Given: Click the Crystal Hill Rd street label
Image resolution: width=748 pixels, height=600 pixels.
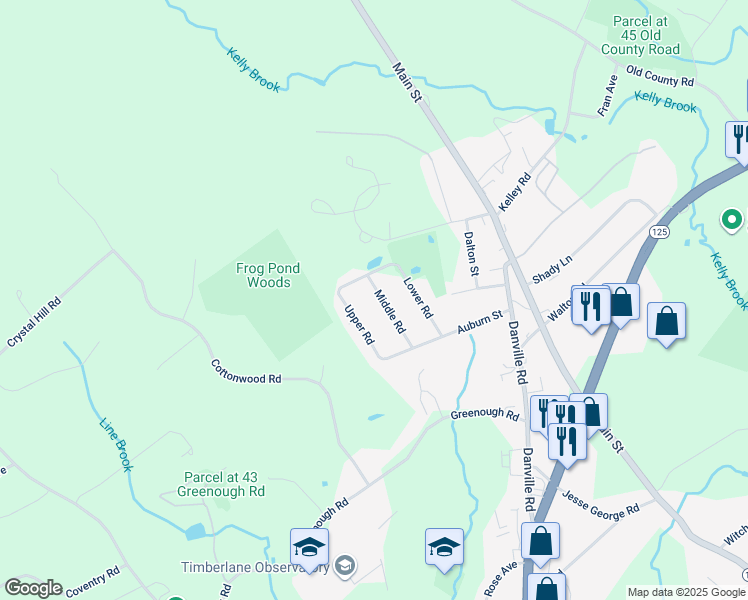Looking at the screenshot, I should (34, 322).
